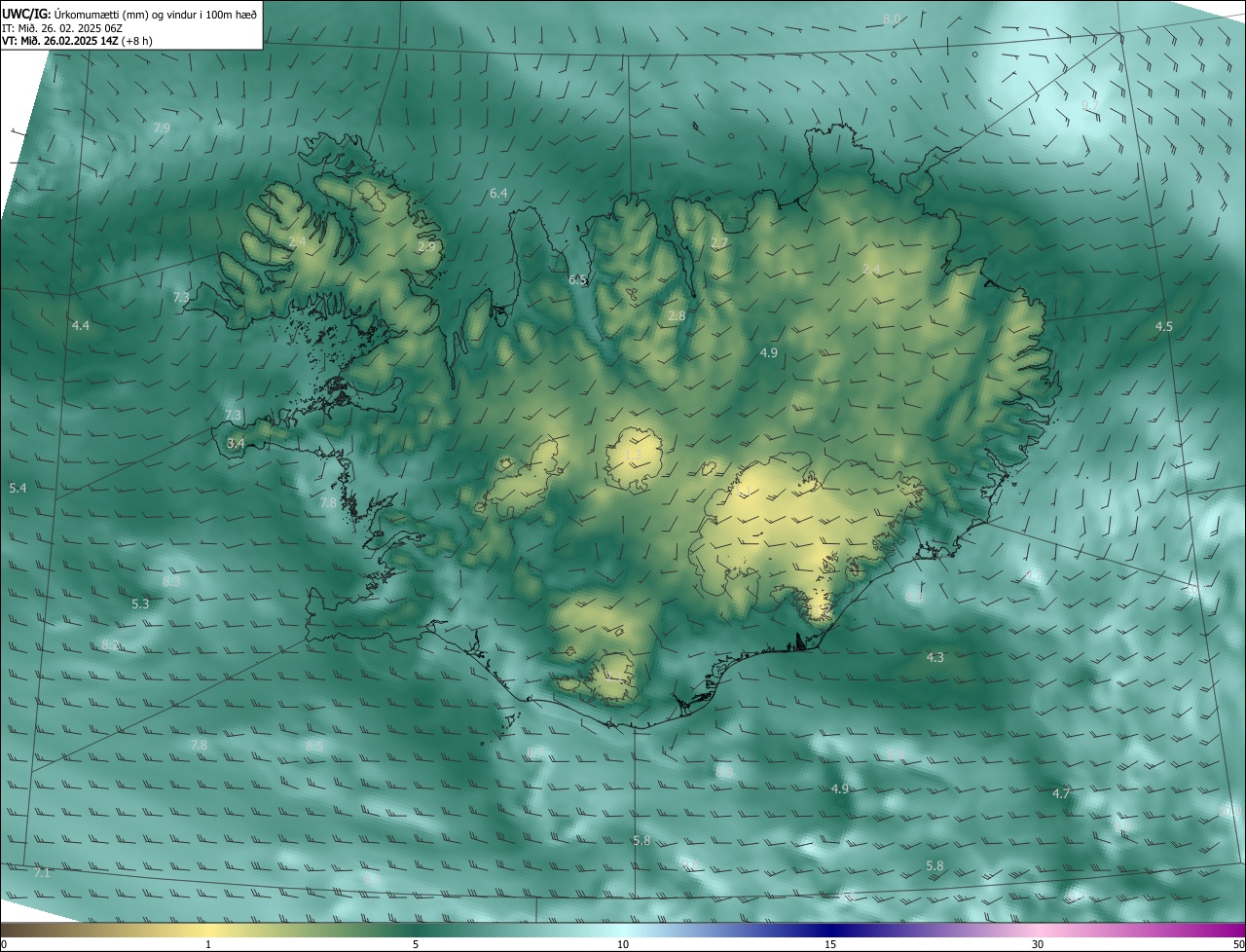Click the 6.5 value in the northern fjord
The width and height of the screenshot is (1246, 952).
pyautogui.click(x=578, y=280)
